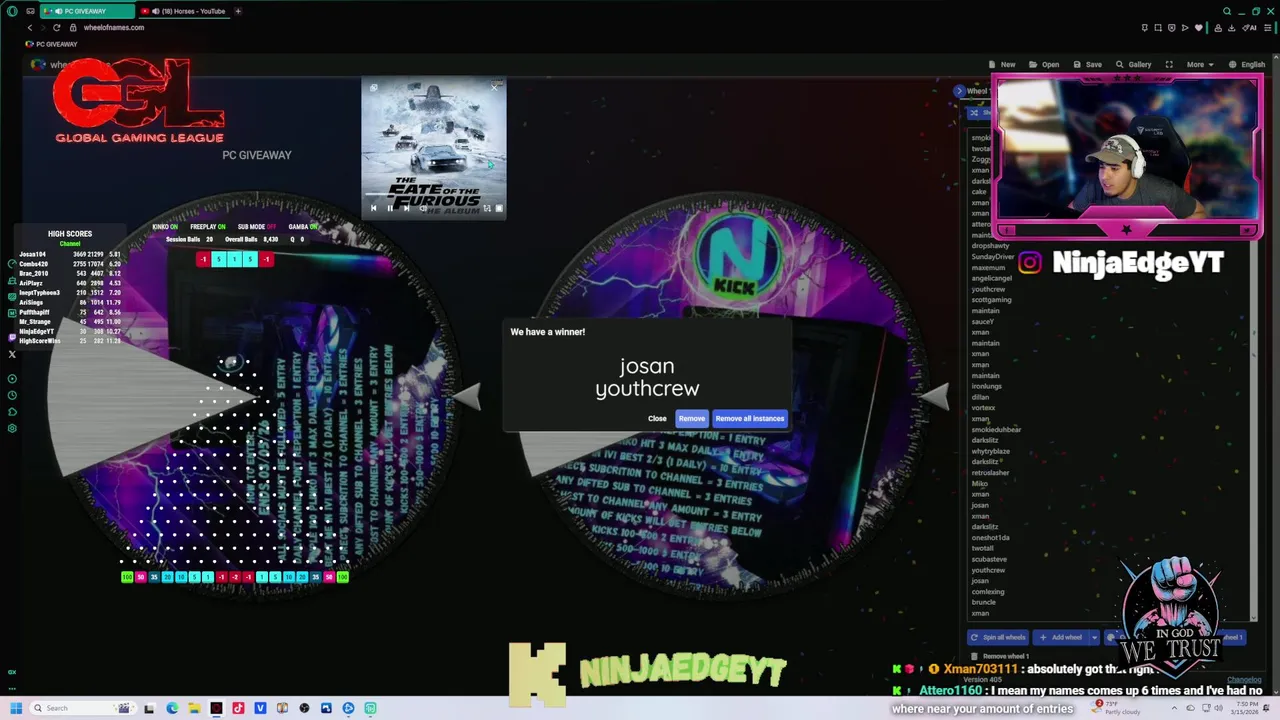The width and height of the screenshot is (1280, 720).
Task: Close the winner dialog with the Close button
Action: coord(657,419)
